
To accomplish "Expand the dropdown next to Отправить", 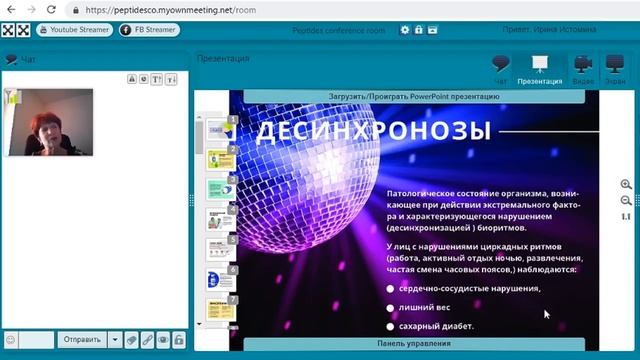I will click(x=115, y=340).
